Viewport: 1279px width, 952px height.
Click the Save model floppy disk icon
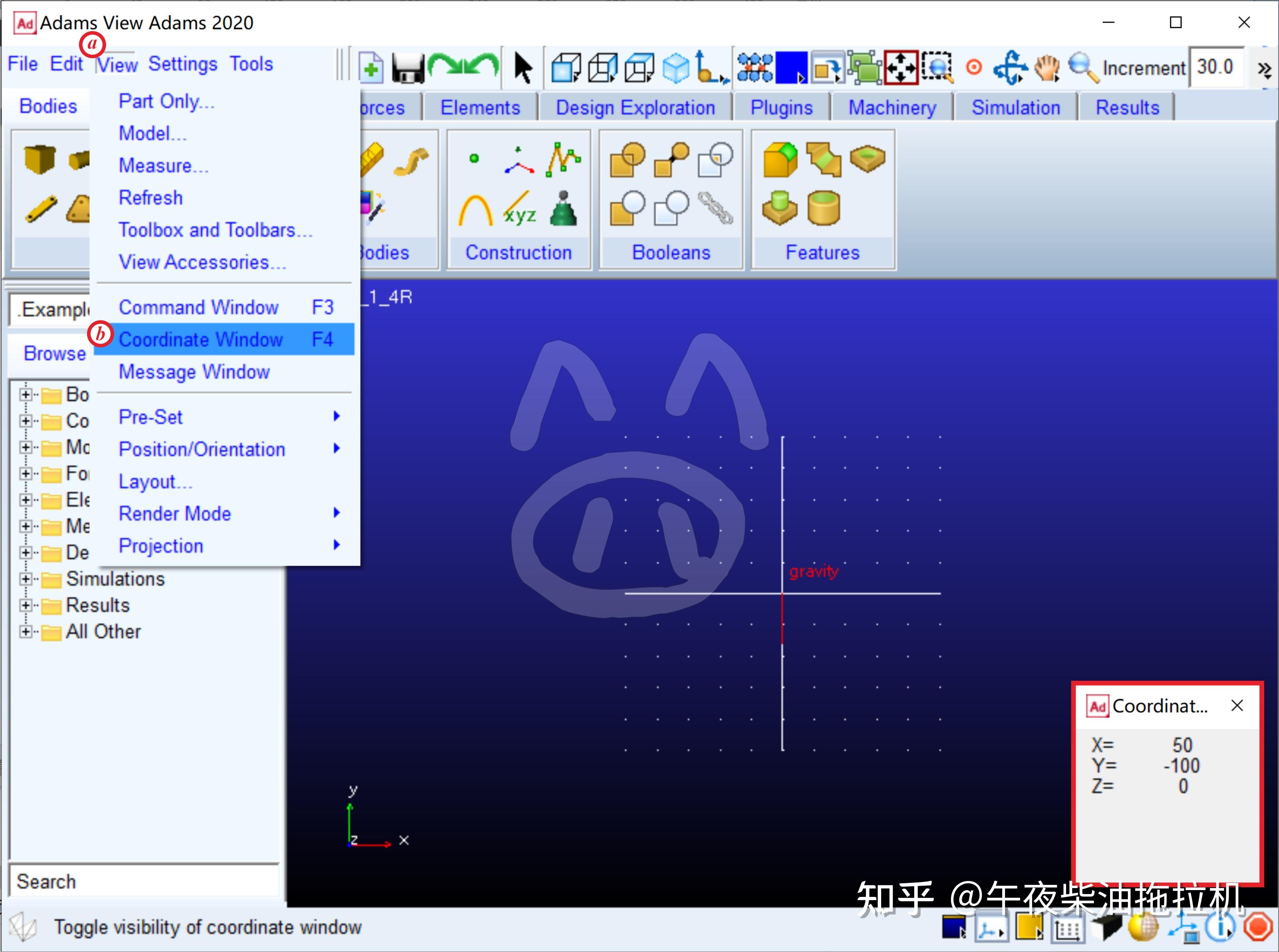point(408,69)
